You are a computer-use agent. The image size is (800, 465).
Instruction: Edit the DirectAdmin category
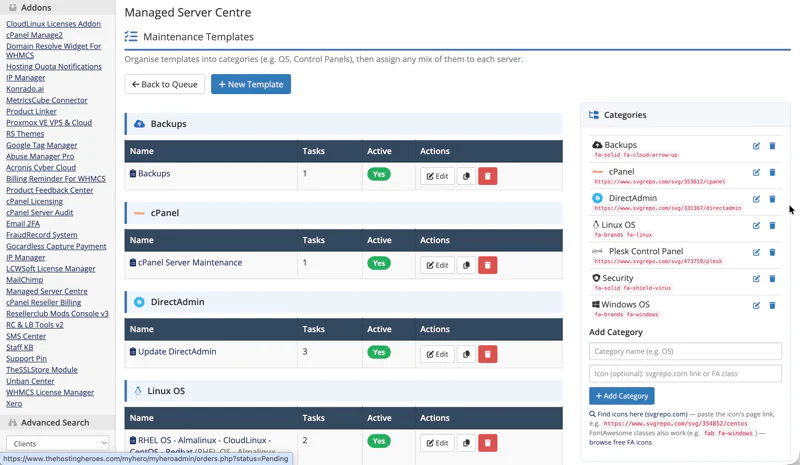coord(756,199)
